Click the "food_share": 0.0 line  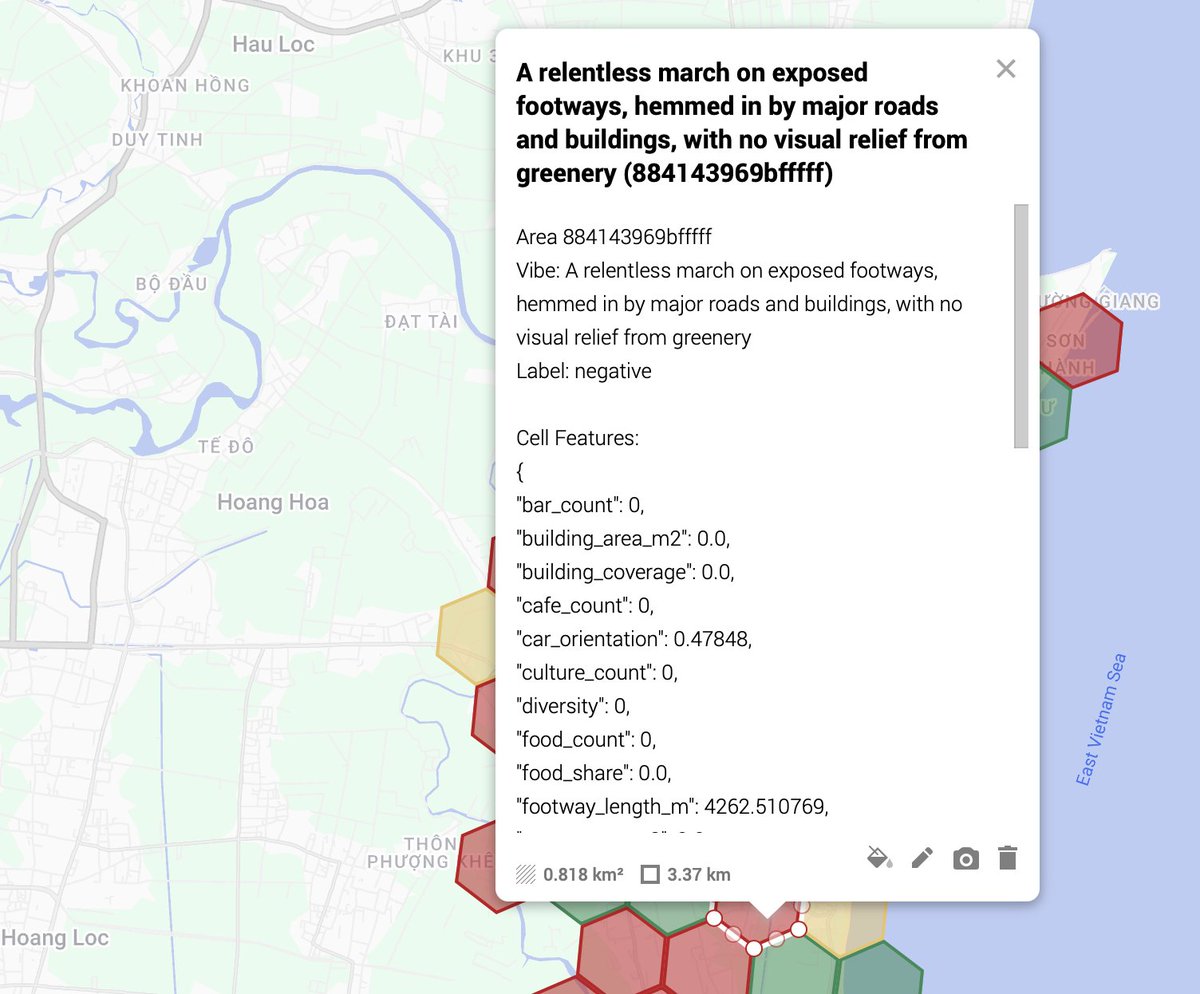[x=594, y=773]
